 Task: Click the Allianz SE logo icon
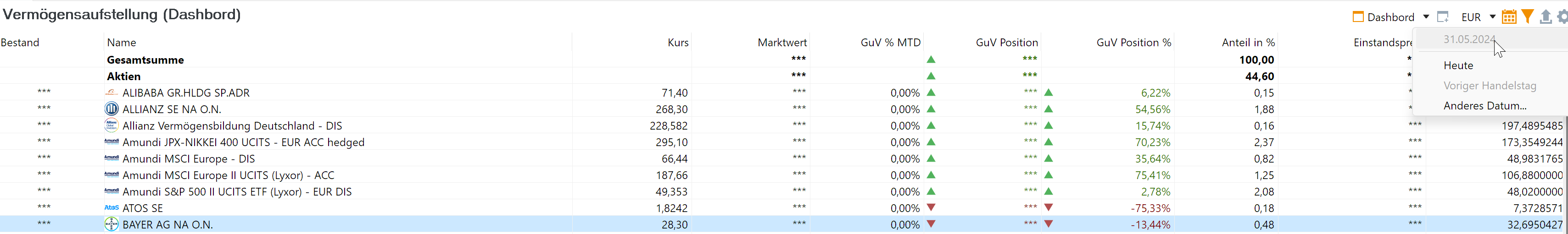coord(112,109)
